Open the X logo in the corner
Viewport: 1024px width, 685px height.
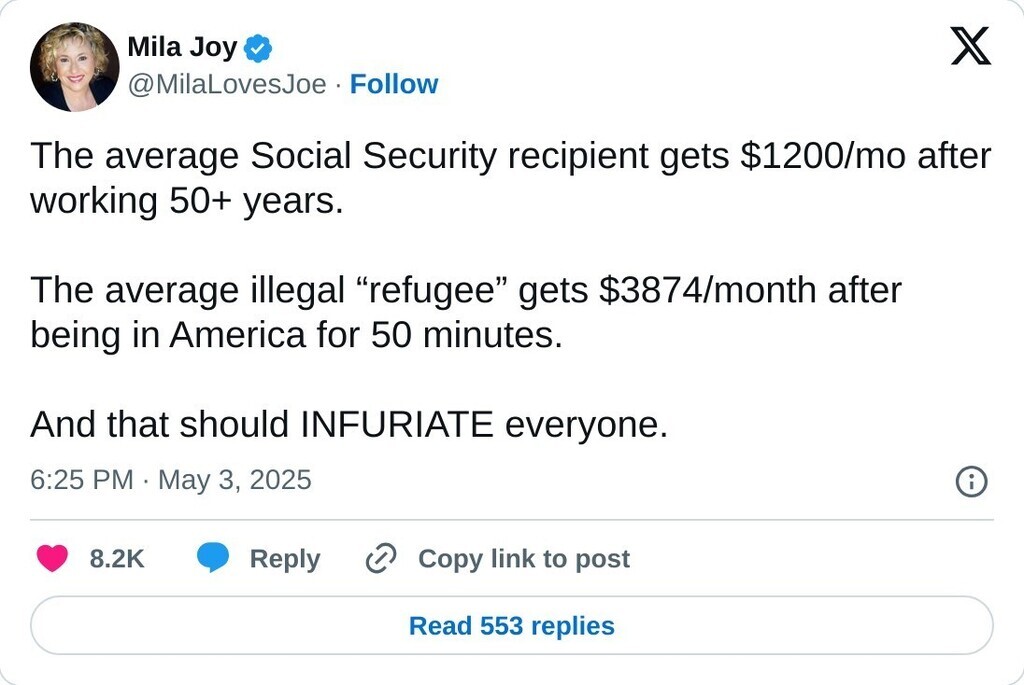click(970, 47)
